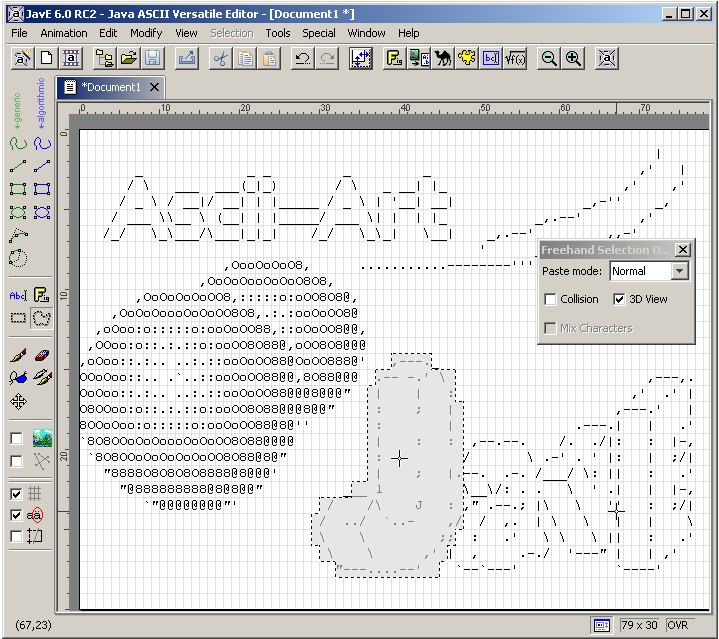Screen dimensions: 719x639
Task: Select the generic freehand curve tool
Action: pos(18,143)
